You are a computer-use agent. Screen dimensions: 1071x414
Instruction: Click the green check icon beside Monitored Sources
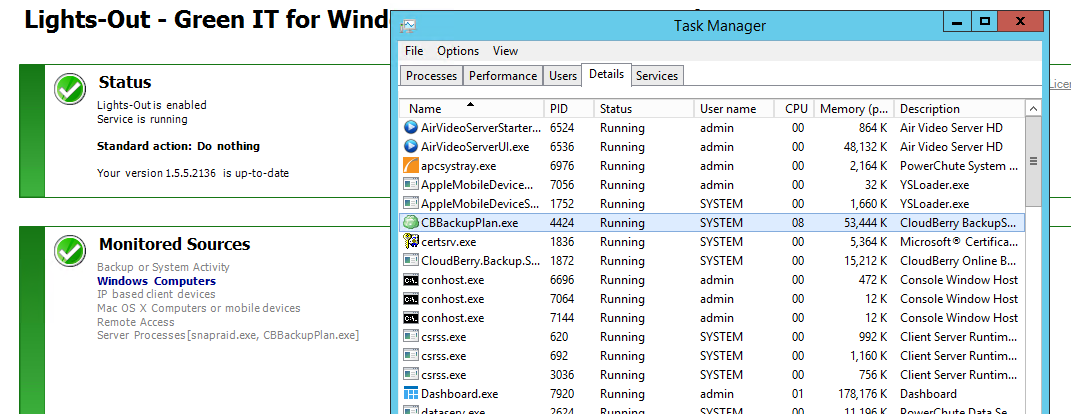tap(70, 250)
